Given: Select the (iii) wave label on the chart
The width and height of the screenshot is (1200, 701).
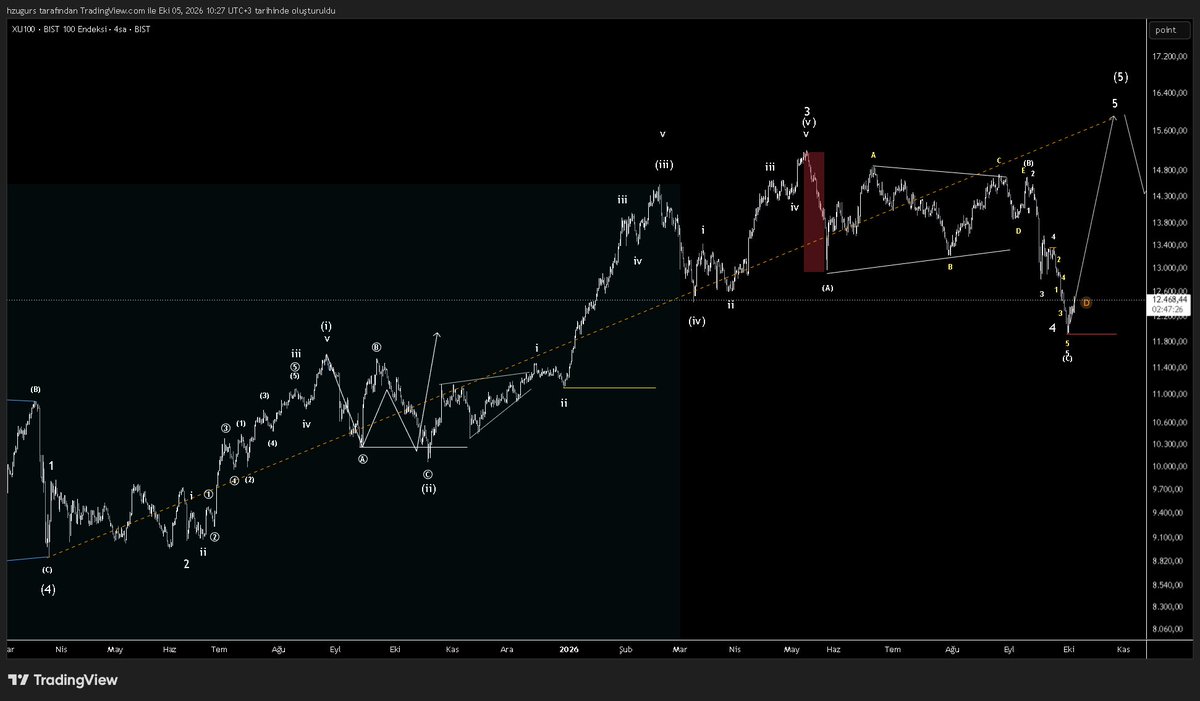Looking at the screenshot, I should pyautogui.click(x=664, y=165).
